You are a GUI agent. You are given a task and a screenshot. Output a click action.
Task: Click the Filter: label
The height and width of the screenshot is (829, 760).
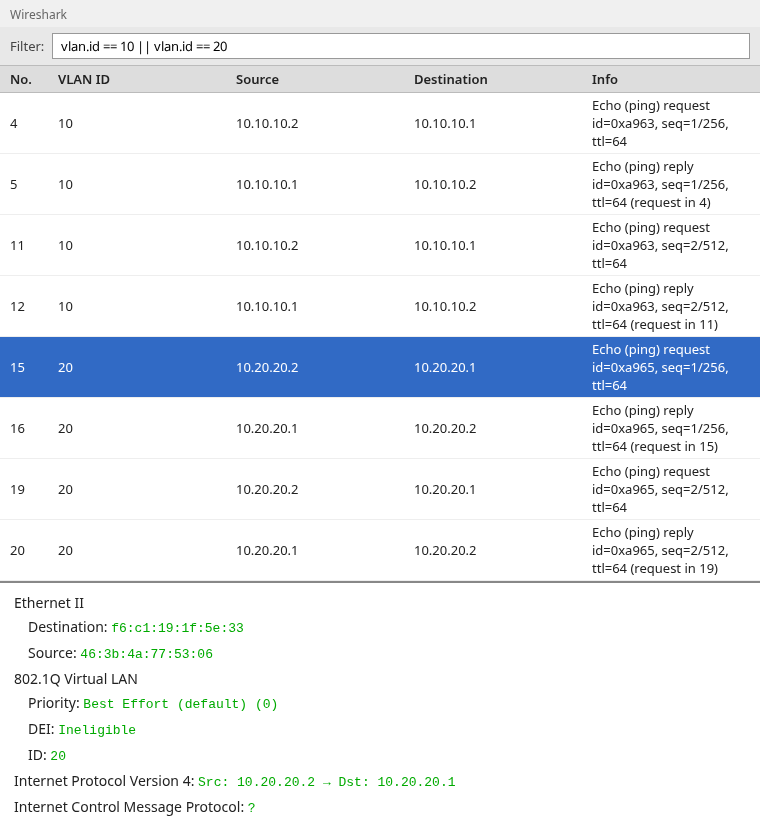point(27,47)
